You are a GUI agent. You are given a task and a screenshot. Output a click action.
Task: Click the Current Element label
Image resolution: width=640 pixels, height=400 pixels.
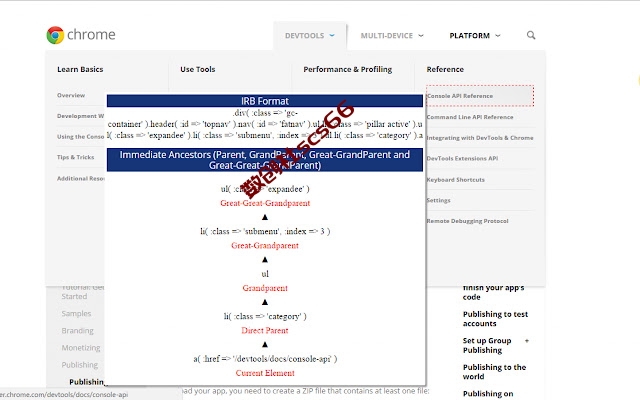click(x=265, y=373)
